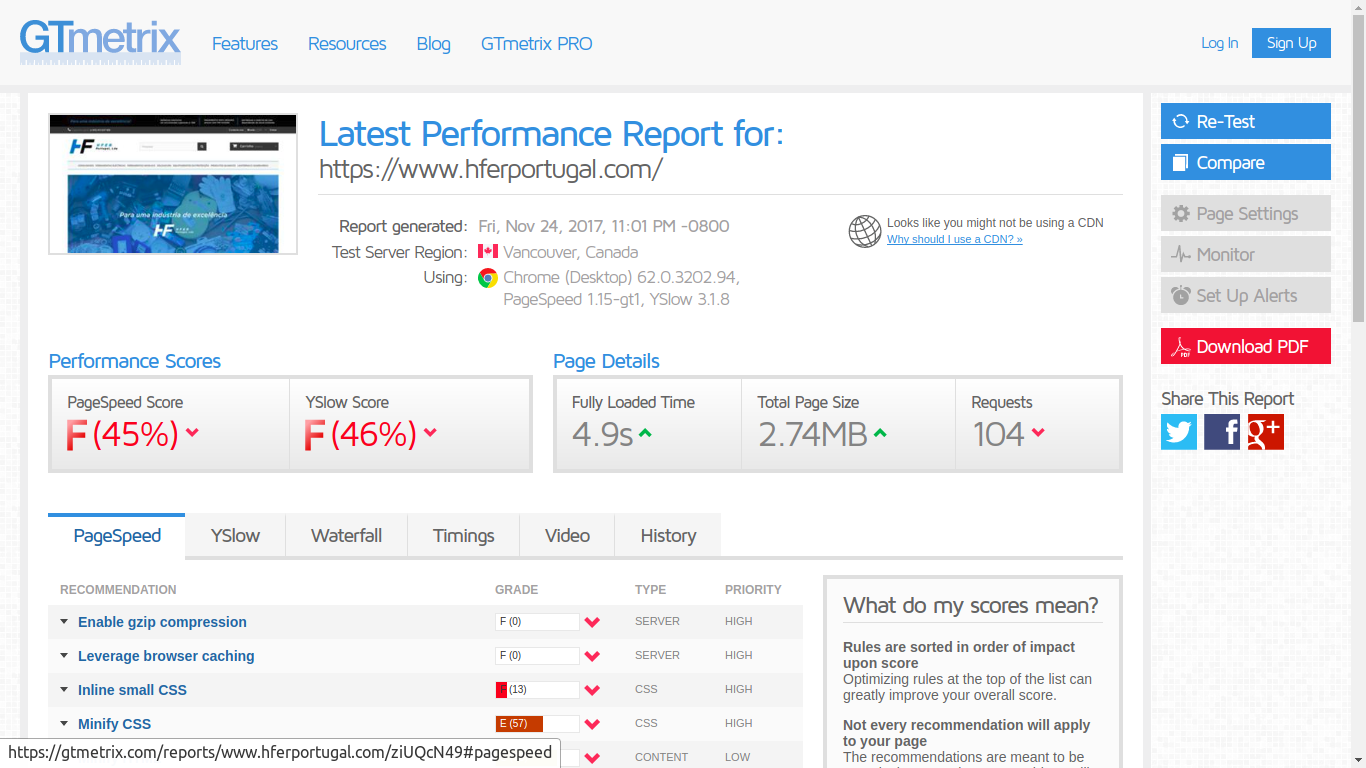Expand Enable gzip compression recommendation
The image size is (1366, 768).
(162, 622)
